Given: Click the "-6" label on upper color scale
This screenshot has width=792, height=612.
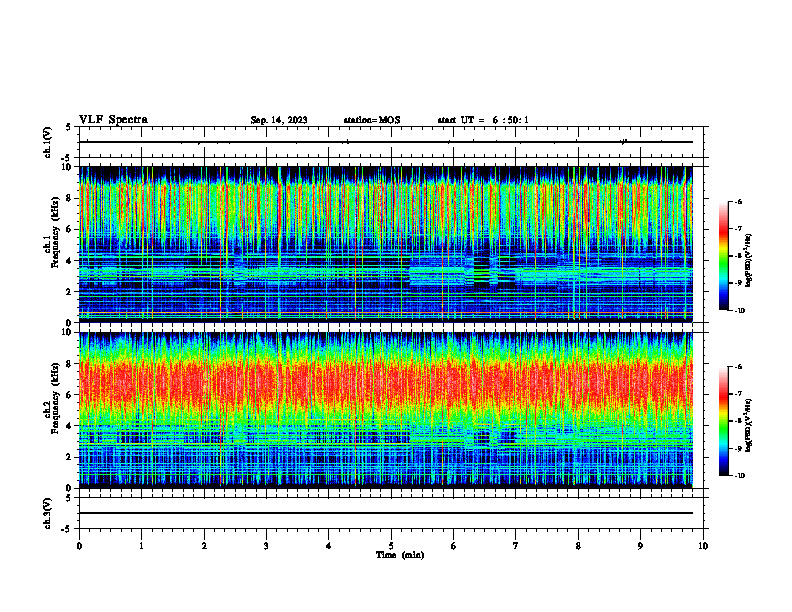Looking at the screenshot, I should 739,201.
